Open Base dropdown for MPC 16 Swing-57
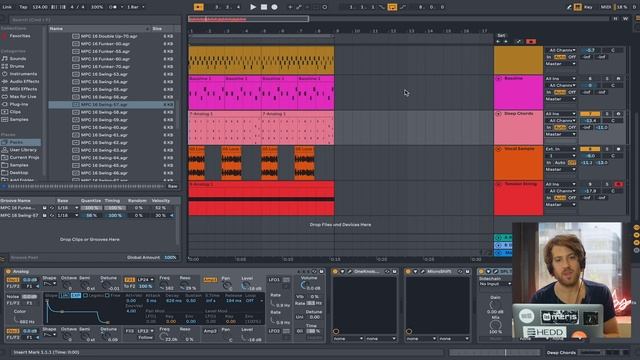 [67, 215]
